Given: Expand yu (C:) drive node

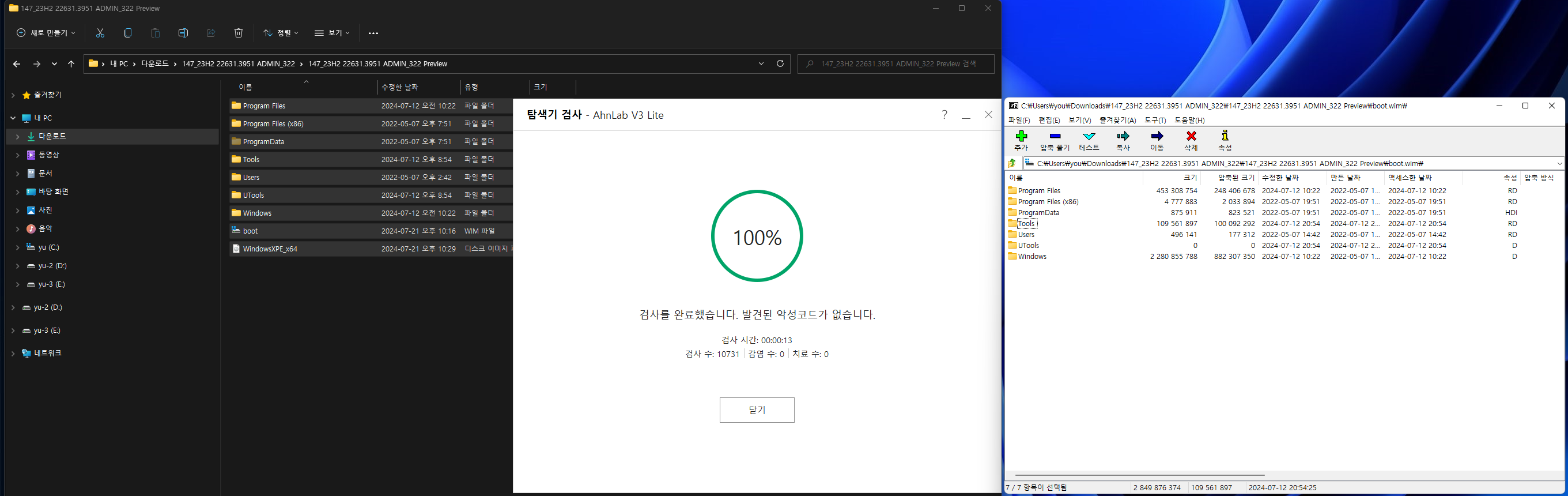Looking at the screenshot, I should (18, 247).
